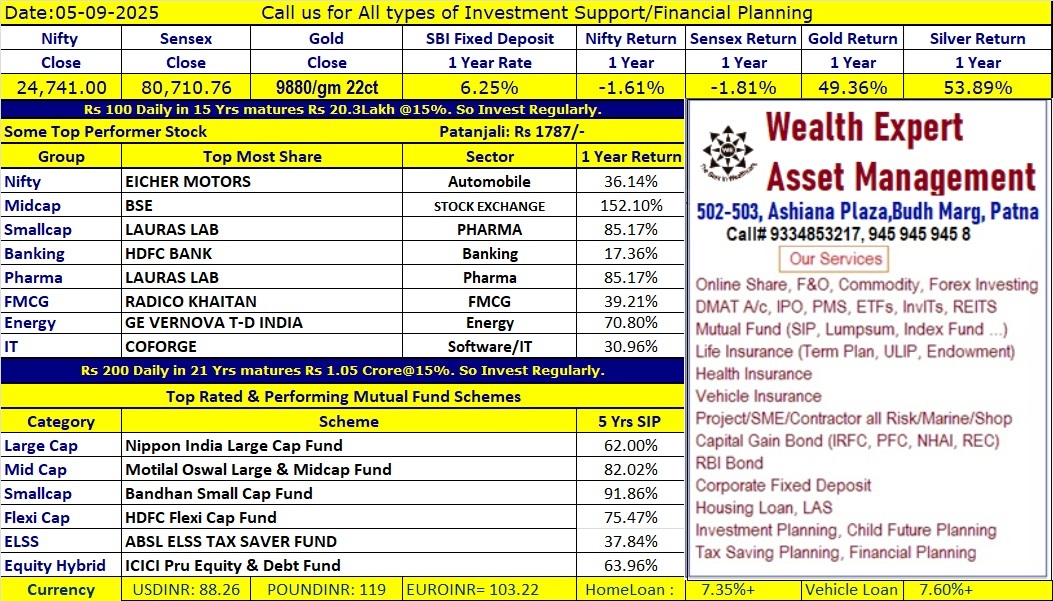Click the USDINR: 88.26 cell
Viewport: 1053px width, 601px height.
[186, 590]
